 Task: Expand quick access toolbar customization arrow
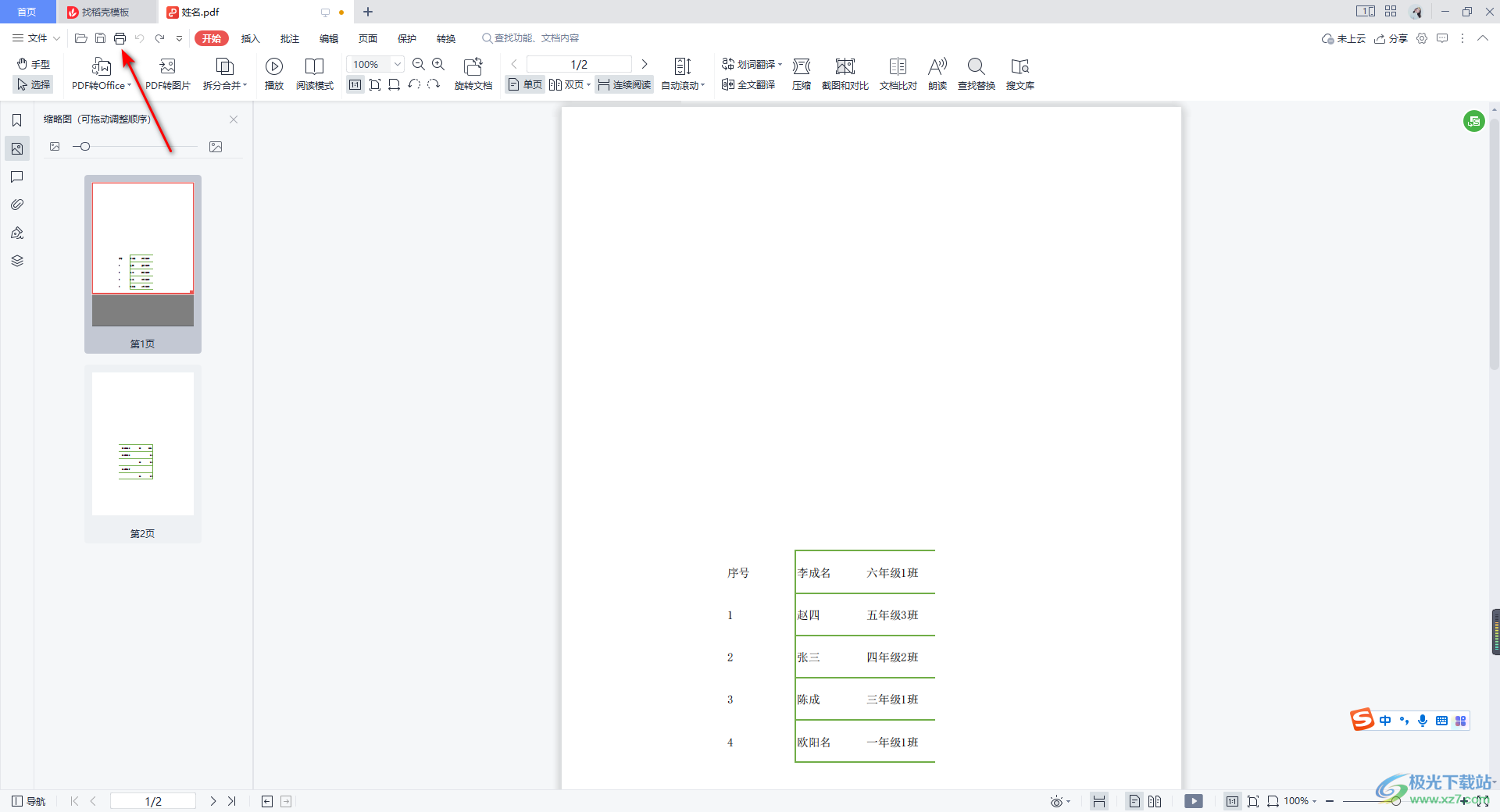tap(179, 38)
